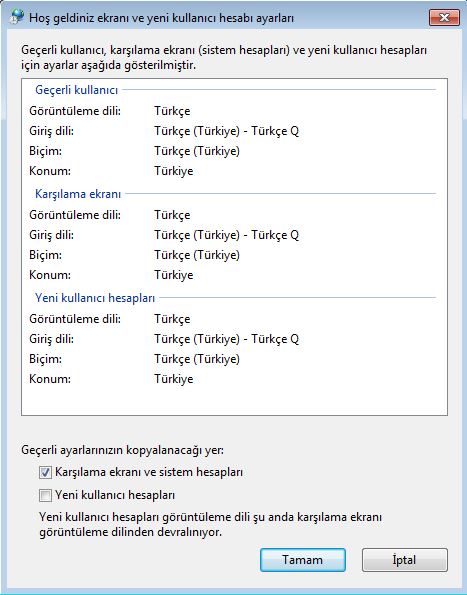This screenshot has height=595, width=467.
Task: Cancel with the İptal button
Action: [x=405, y=560]
